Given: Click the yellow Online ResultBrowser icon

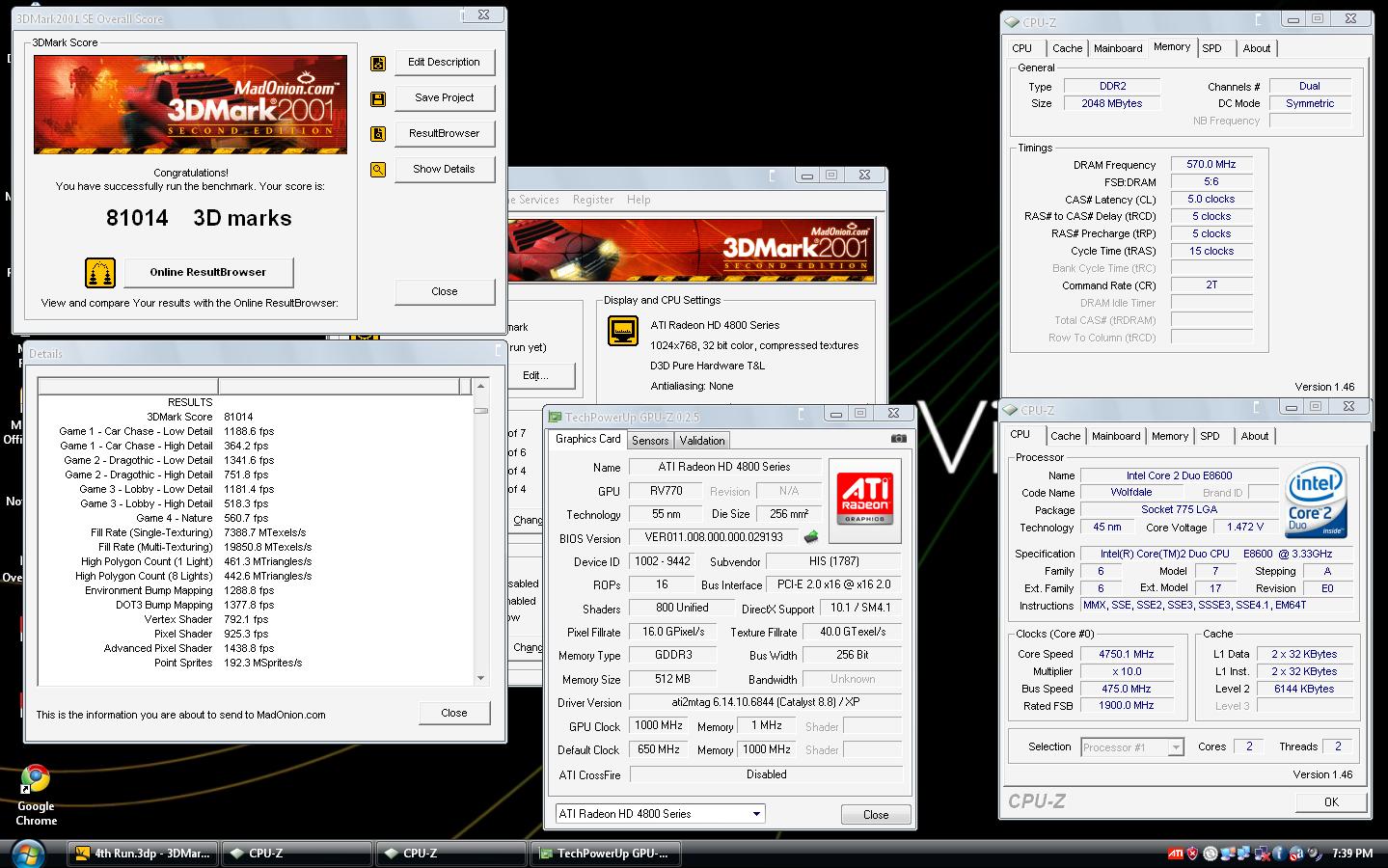Looking at the screenshot, I should point(100,273).
